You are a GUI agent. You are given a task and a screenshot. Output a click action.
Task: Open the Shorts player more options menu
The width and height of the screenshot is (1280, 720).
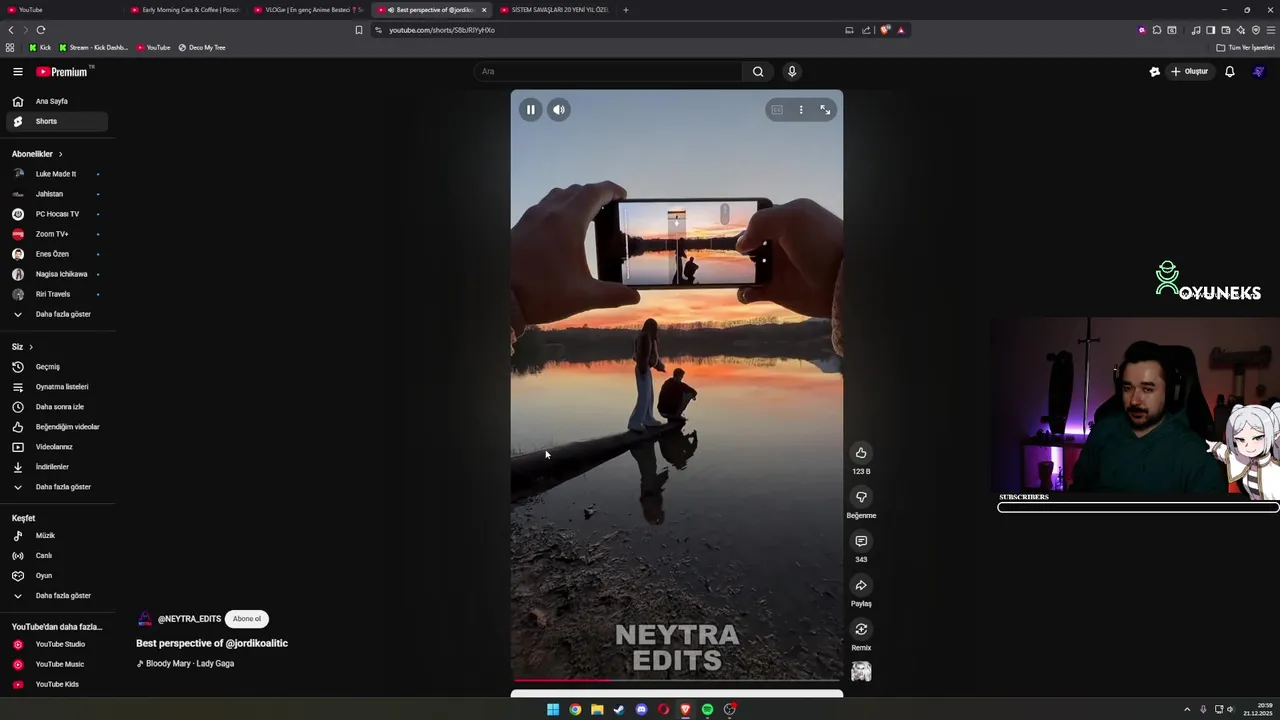pyautogui.click(x=801, y=110)
